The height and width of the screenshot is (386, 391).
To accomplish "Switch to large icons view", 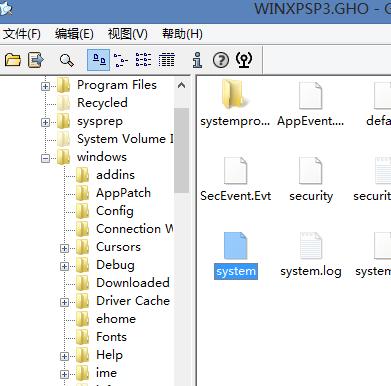I will (98, 60).
